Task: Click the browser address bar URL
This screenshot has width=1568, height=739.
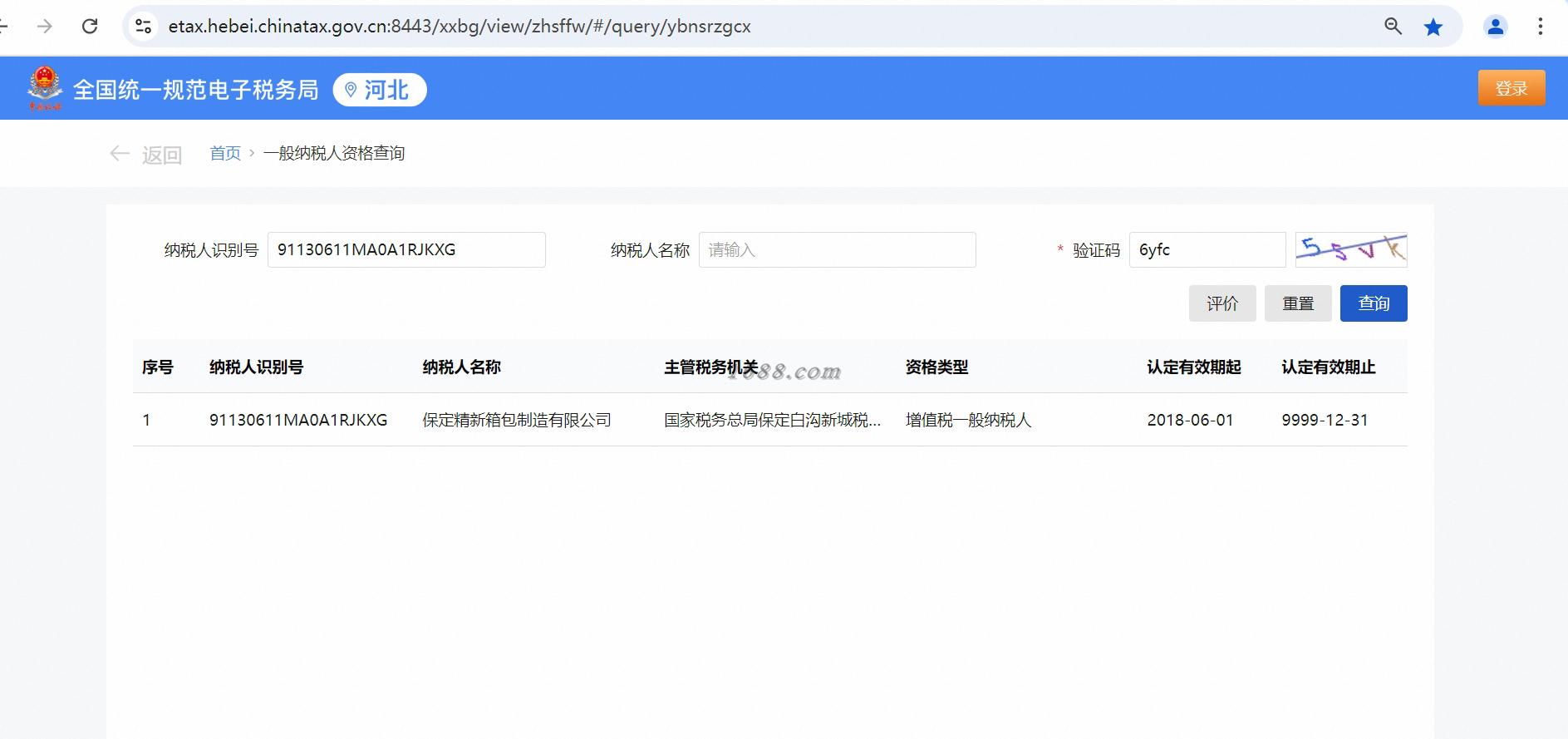Action: pos(460,27)
